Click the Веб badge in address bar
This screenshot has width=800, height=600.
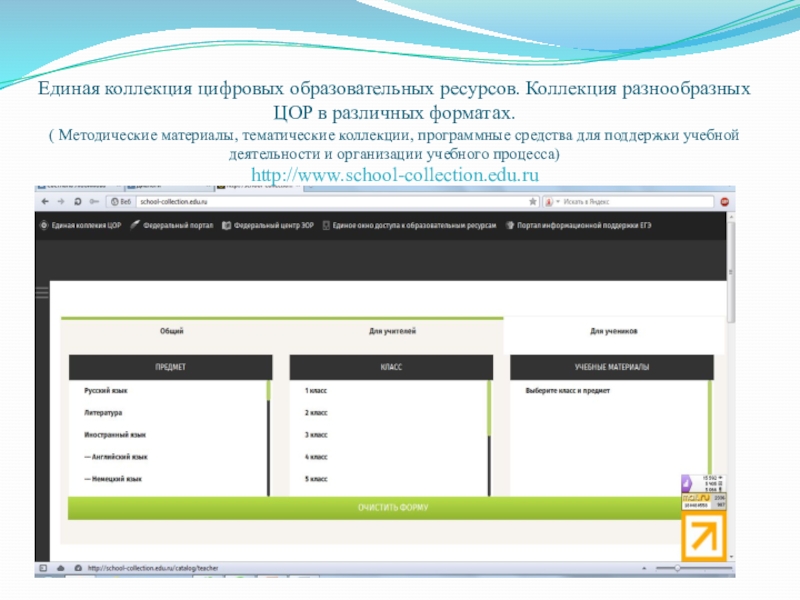[121, 202]
